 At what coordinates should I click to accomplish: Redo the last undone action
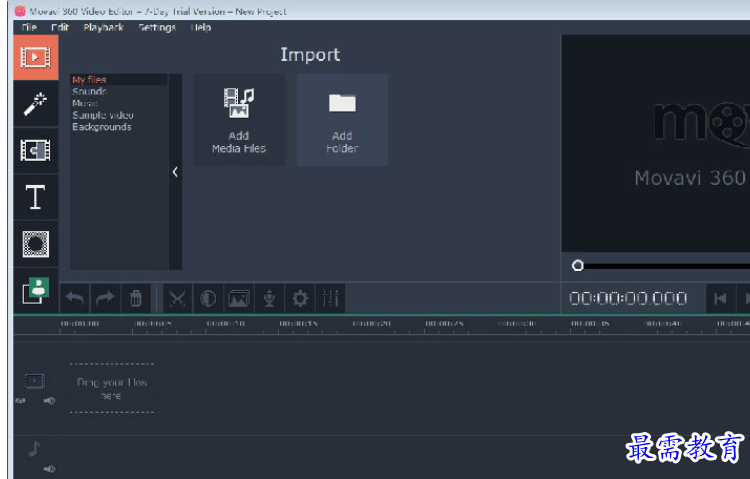click(105, 299)
